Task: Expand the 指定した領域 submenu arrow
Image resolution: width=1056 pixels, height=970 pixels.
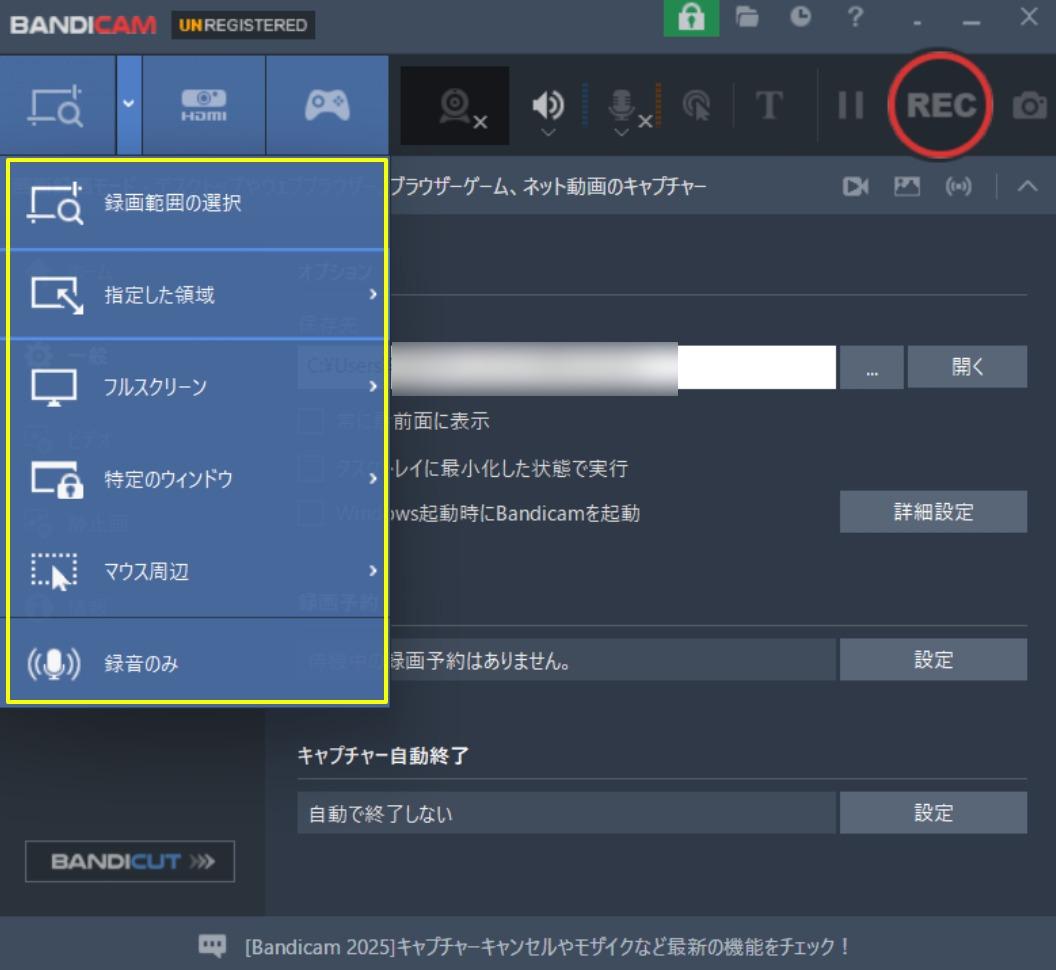Action: [373, 294]
